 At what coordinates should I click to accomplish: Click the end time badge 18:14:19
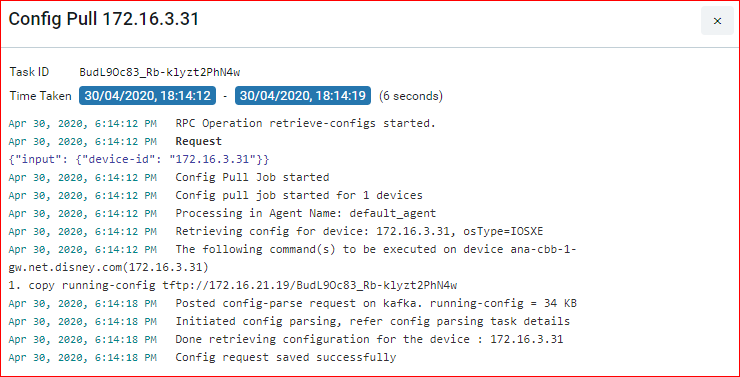point(303,96)
